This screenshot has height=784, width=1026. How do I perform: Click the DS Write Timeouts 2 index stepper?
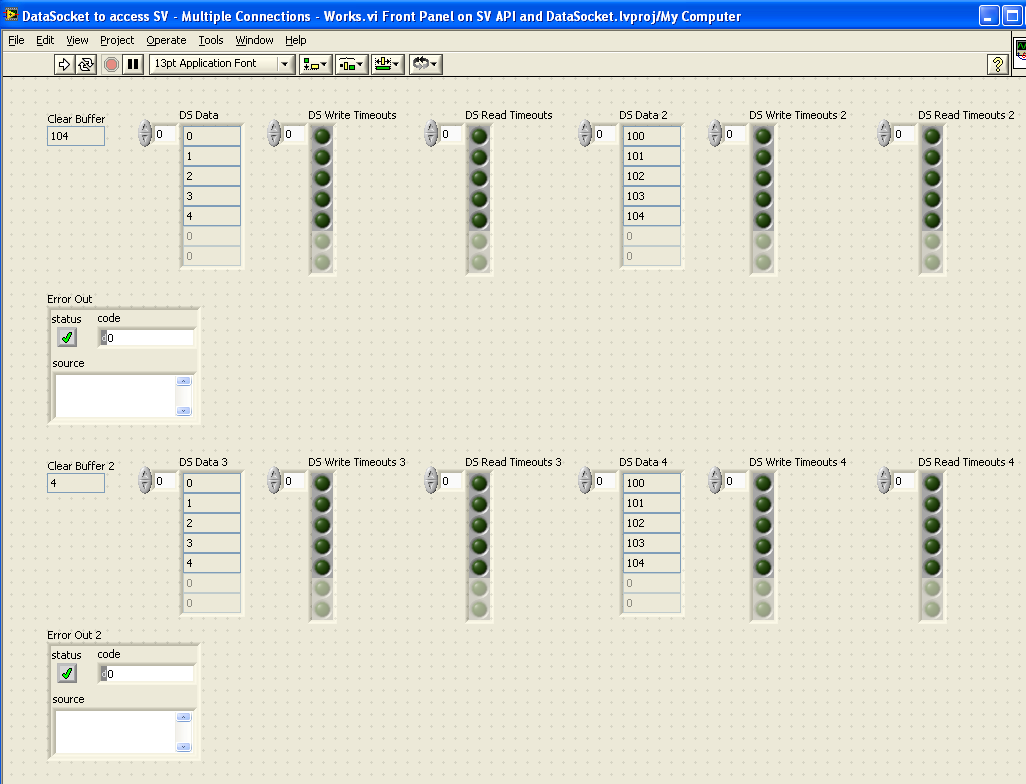pos(715,134)
